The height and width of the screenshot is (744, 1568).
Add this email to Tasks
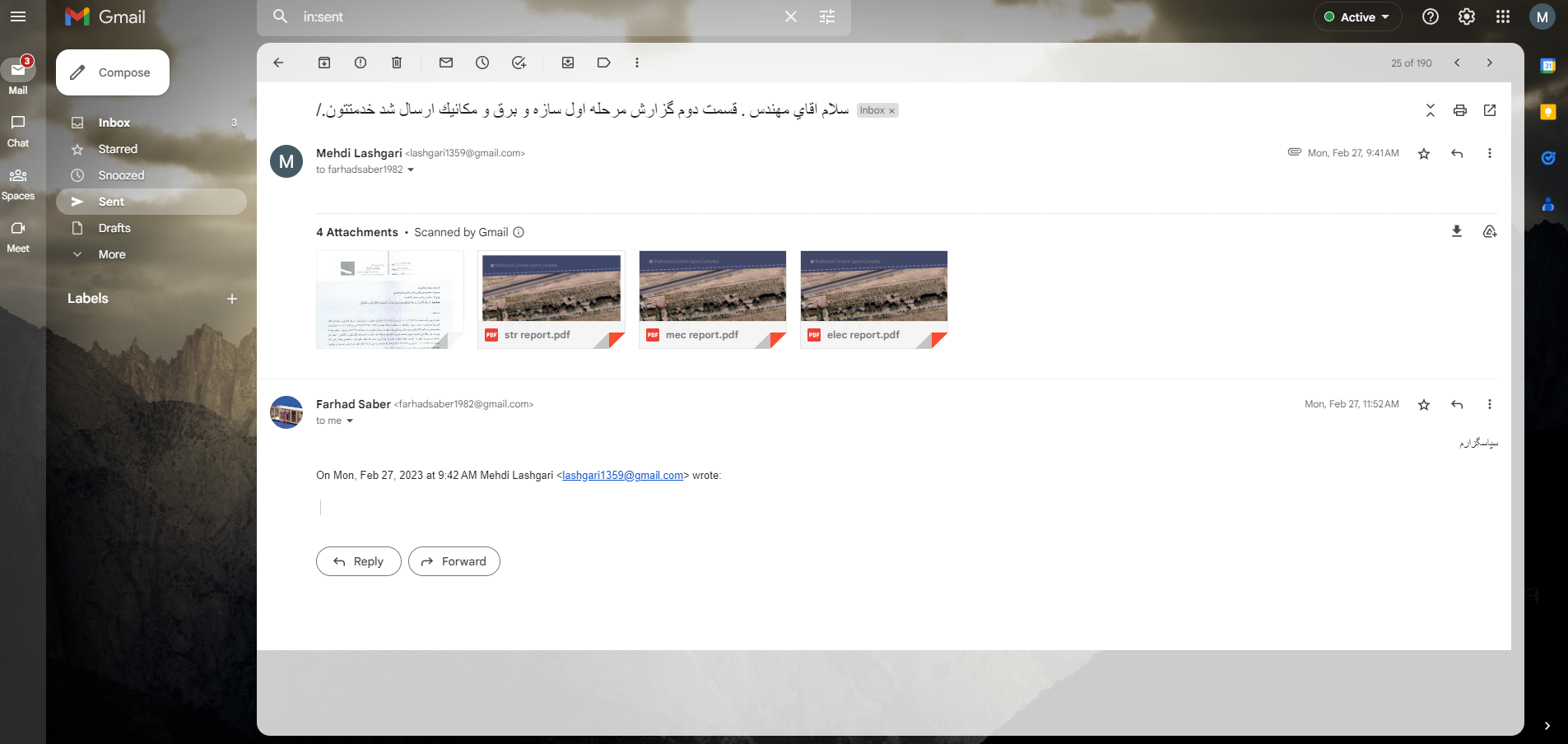(519, 63)
